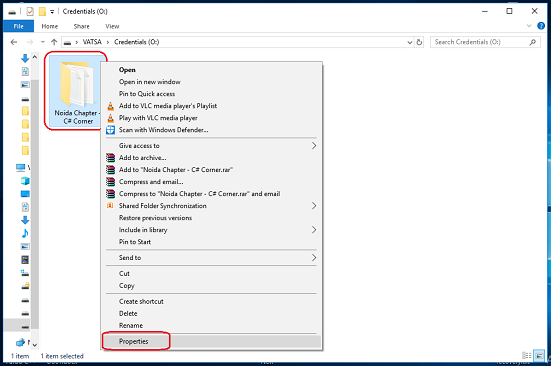Click the Properties checkmark icon in title bar
Image resolution: width=551 pixels, height=366 pixels.
point(30,12)
